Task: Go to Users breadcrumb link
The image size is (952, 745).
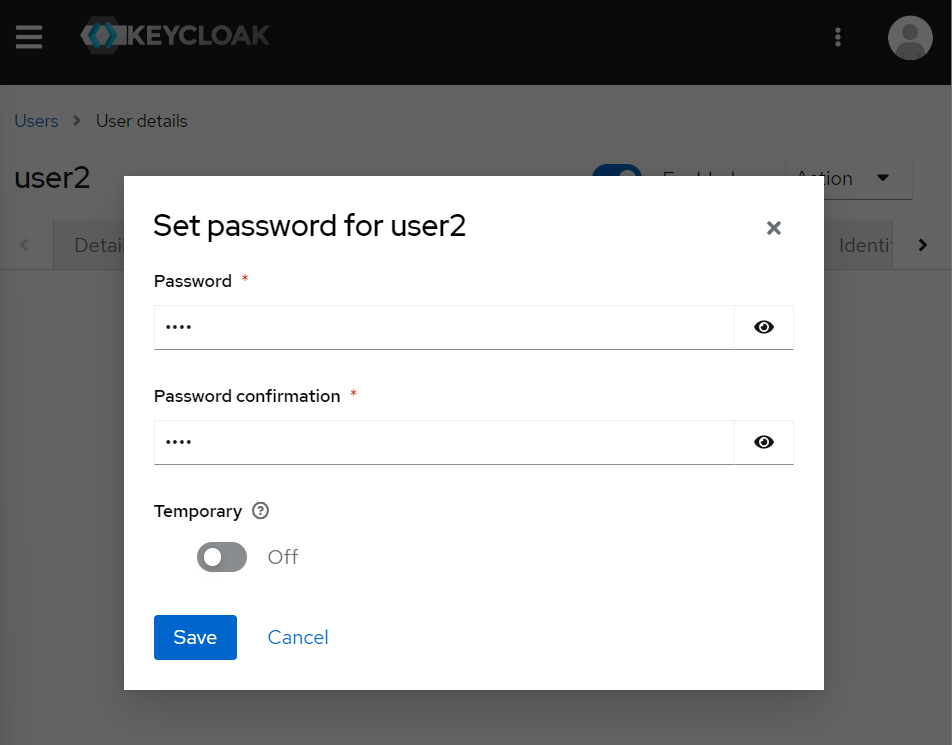Action: point(36,121)
